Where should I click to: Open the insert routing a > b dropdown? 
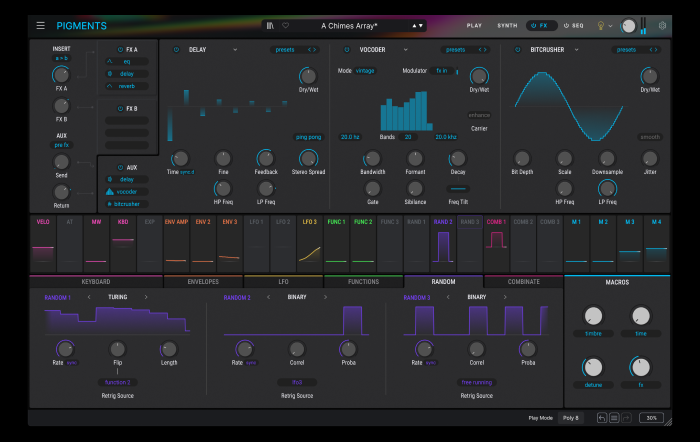(x=62, y=58)
